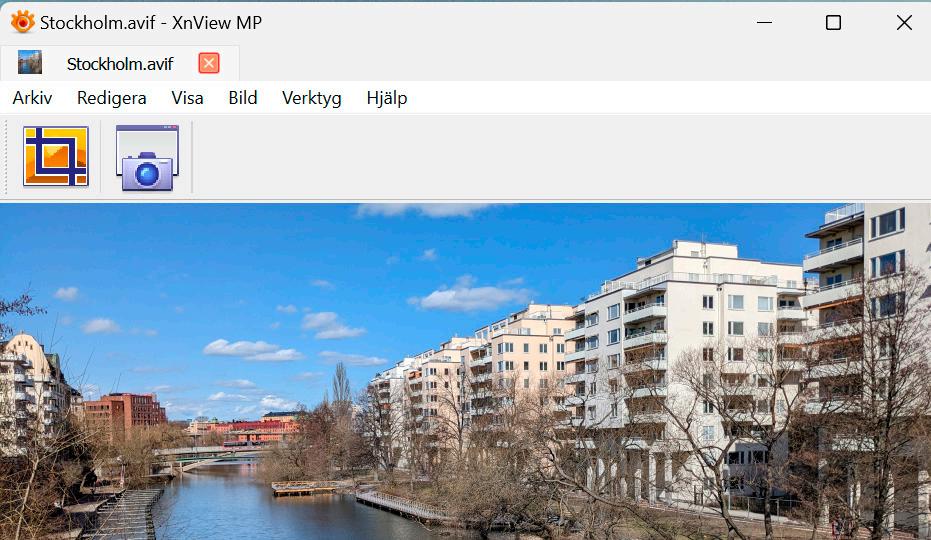Image resolution: width=931 pixels, height=540 pixels.
Task: Click the large white cloud in the photo
Action: click(471, 296)
